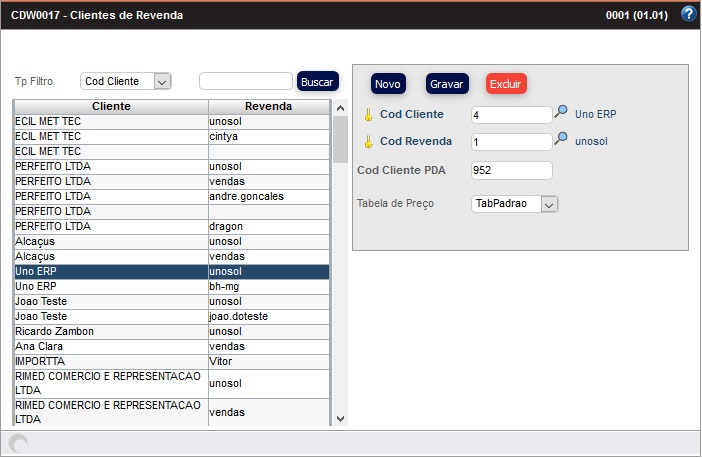Image resolution: width=702 pixels, height=458 pixels.
Task: Click the key icon next to Cod Cliente
Action: tap(368, 115)
